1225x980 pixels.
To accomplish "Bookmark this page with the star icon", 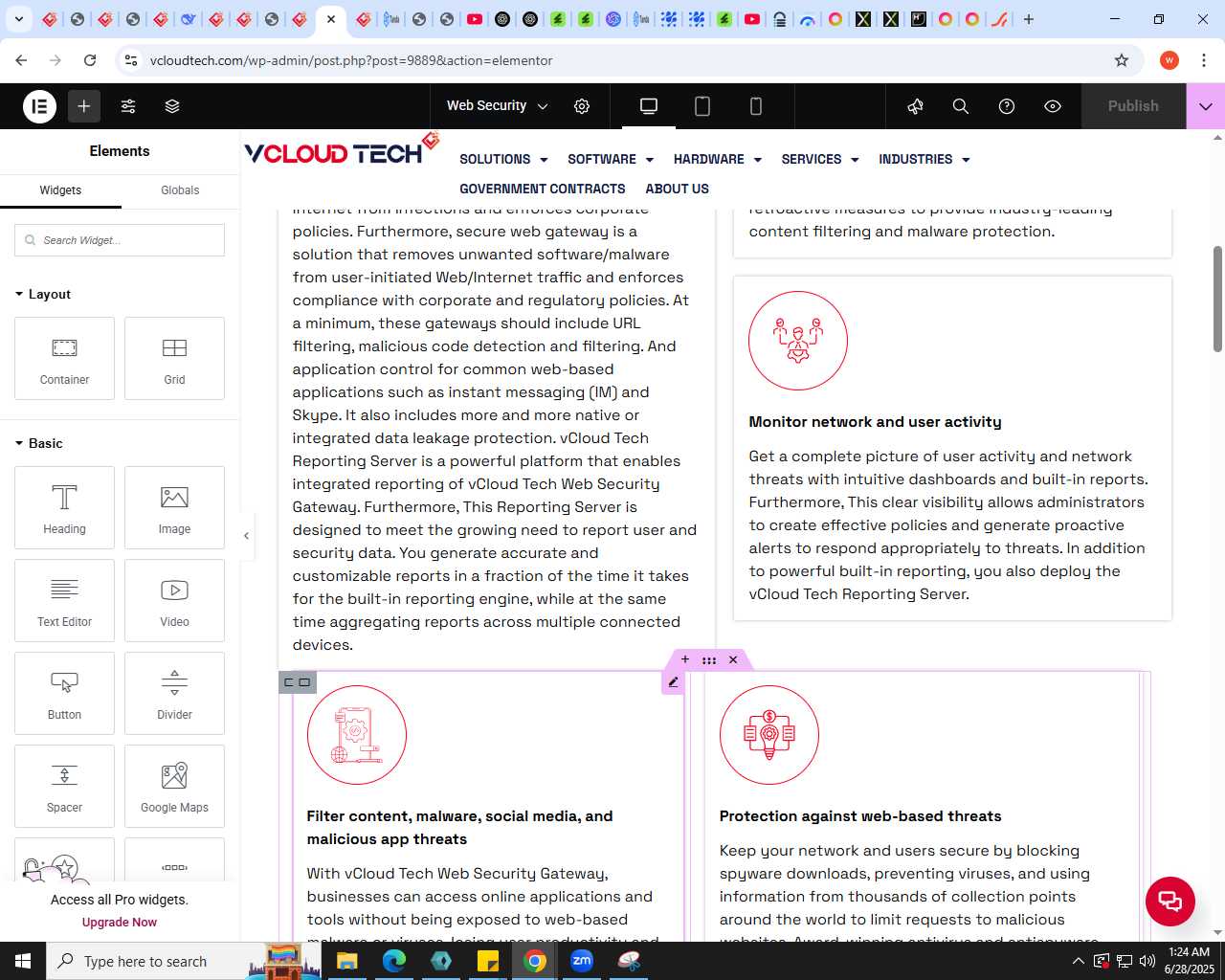I will click(1122, 60).
